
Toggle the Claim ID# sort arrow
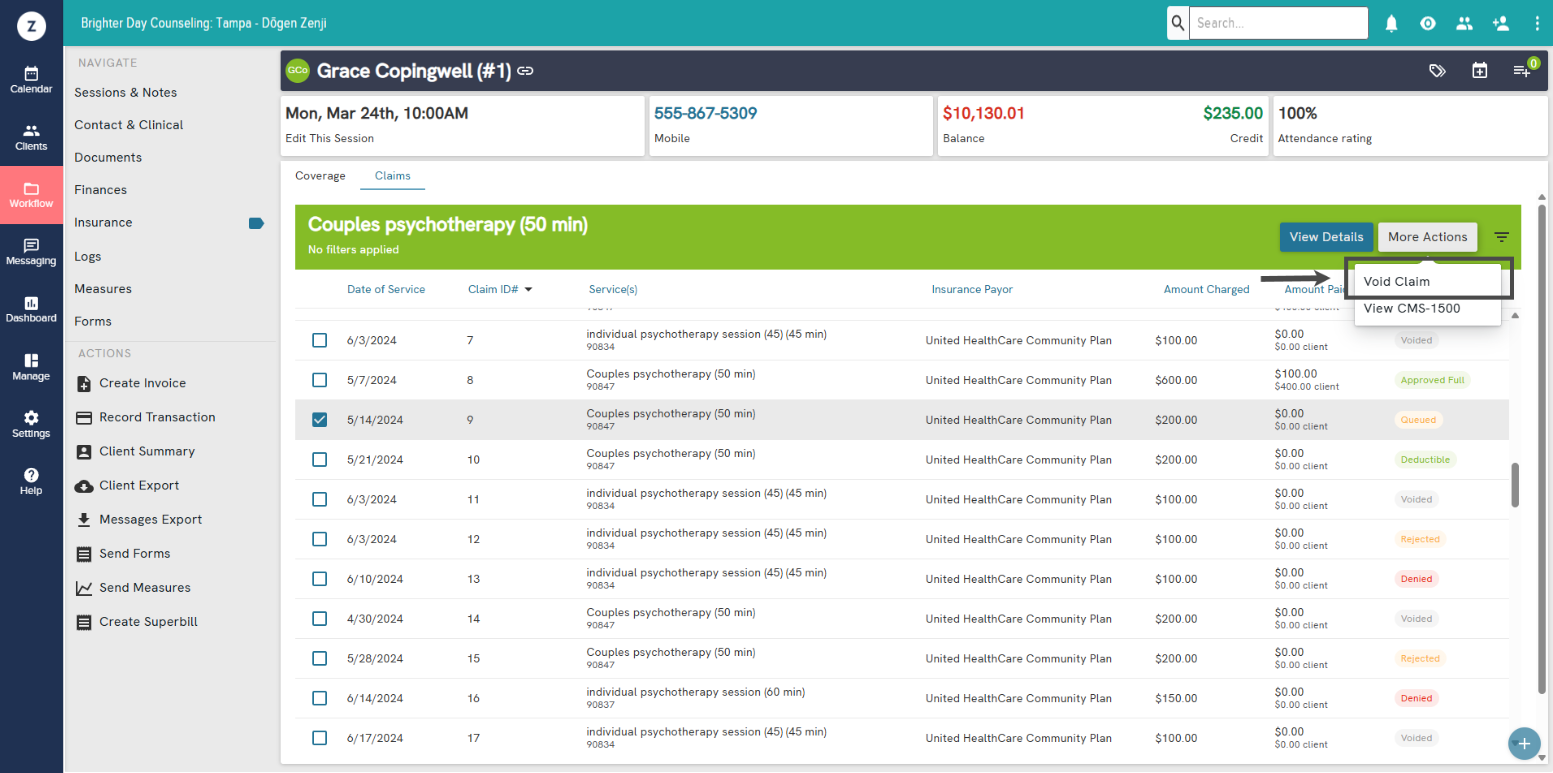528,290
